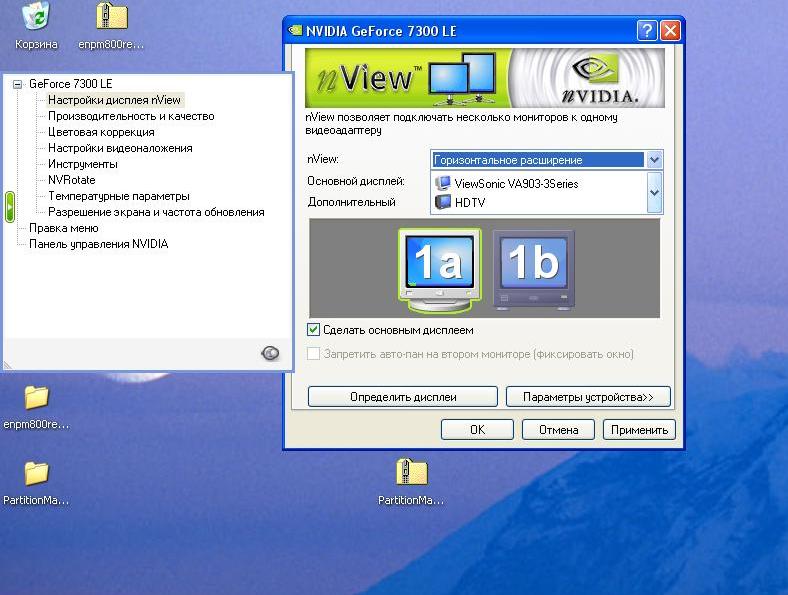Open the nView mode dropdown
This screenshot has height=595, width=788.
654,160
